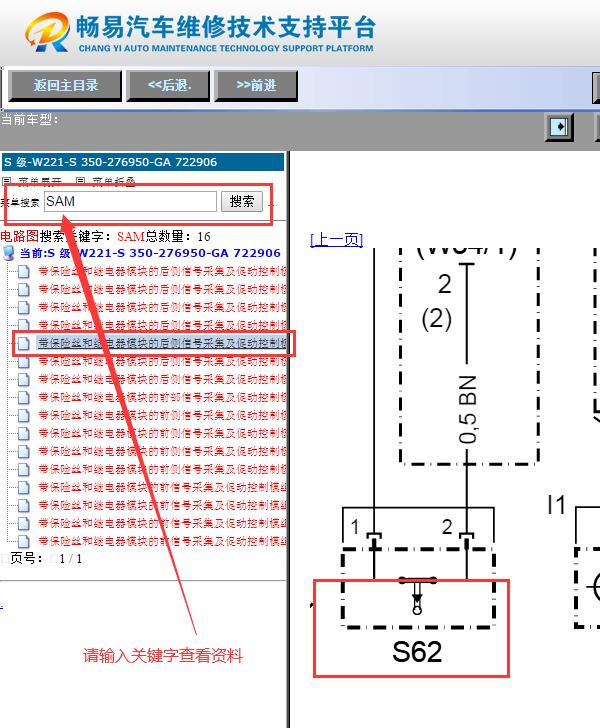This screenshot has width=600, height=728.
Task: Click the 上一页 previous page link
Action: coord(336,240)
